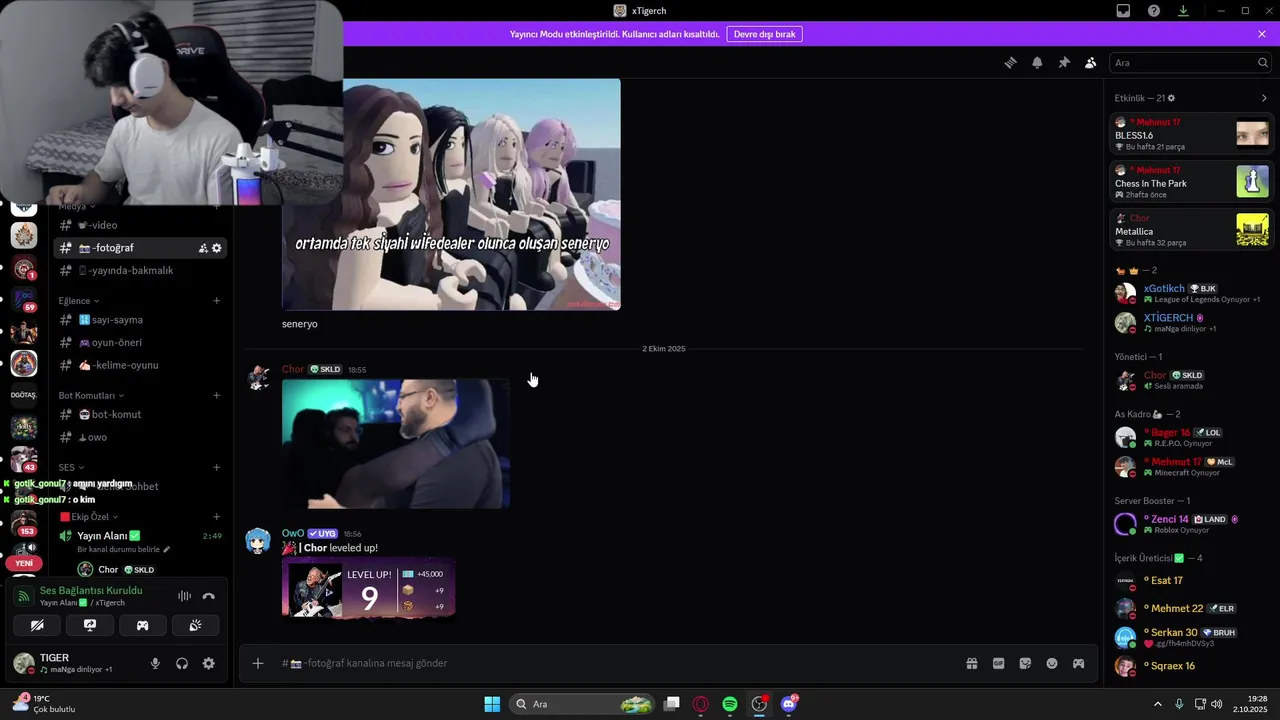Focus the Ara search field in Discord

[1191, 62]
